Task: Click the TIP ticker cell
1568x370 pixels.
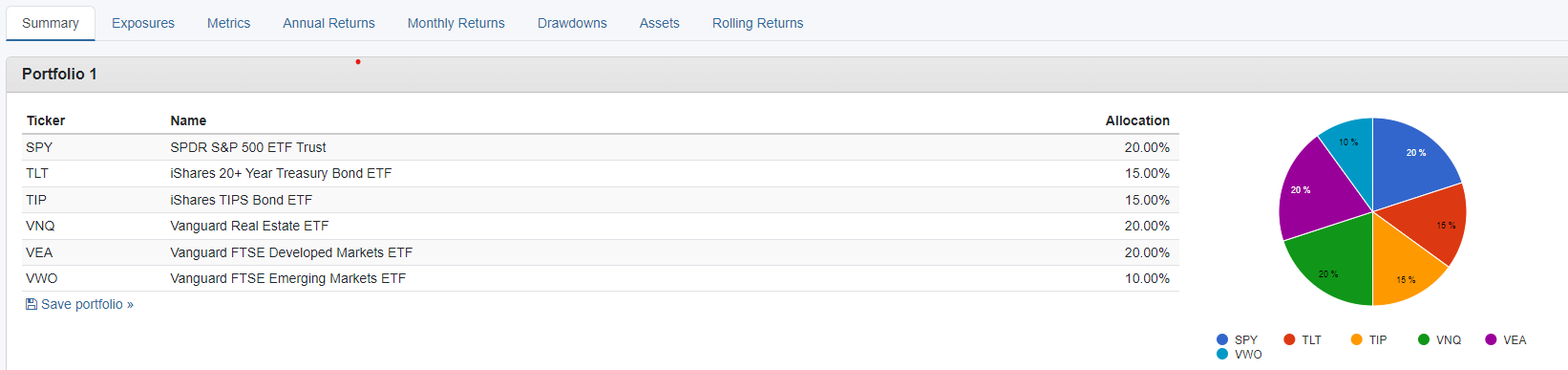Action: coord(36,200)
